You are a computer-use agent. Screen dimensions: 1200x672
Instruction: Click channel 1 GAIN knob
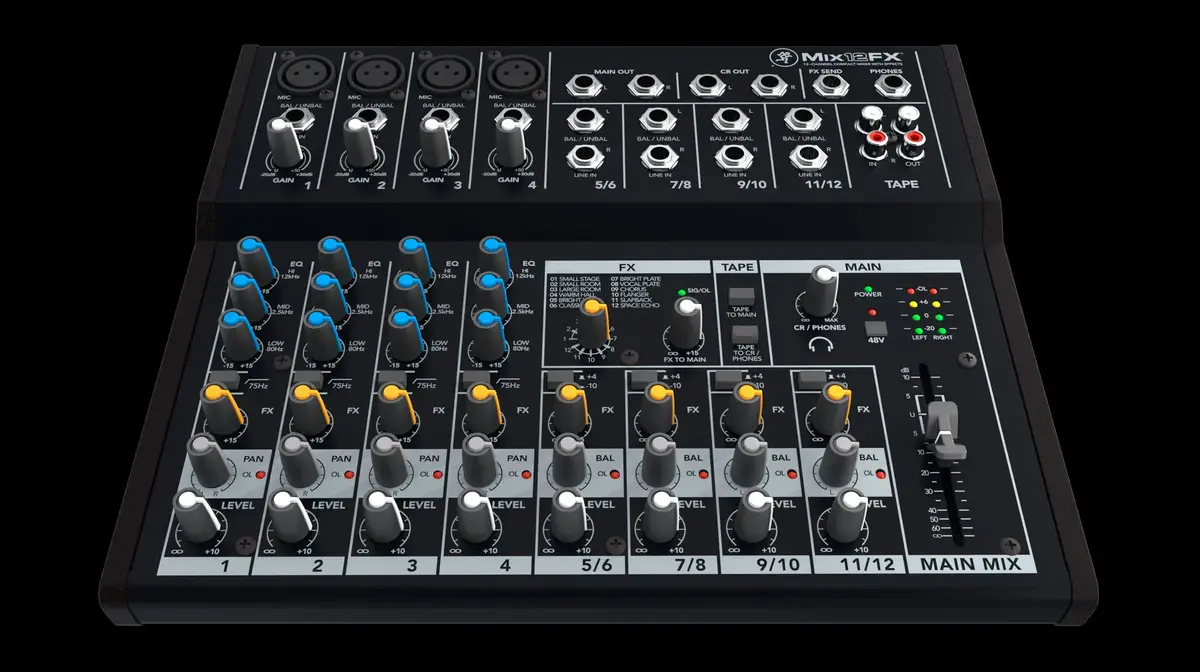(284, 142)
